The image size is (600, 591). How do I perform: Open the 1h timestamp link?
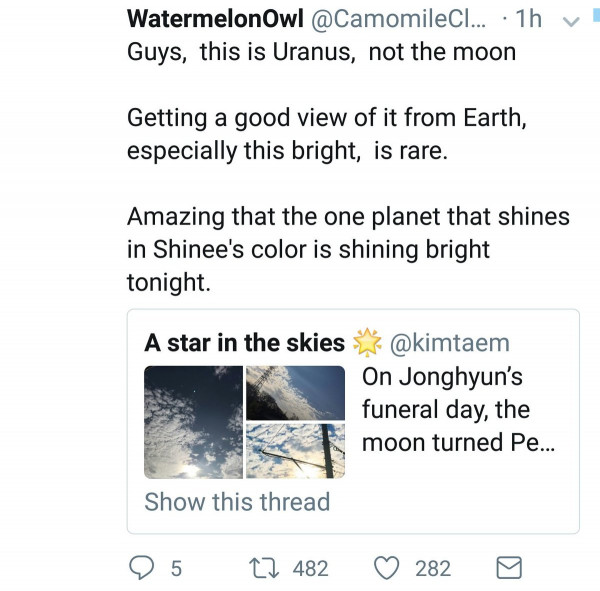[528, 20]
